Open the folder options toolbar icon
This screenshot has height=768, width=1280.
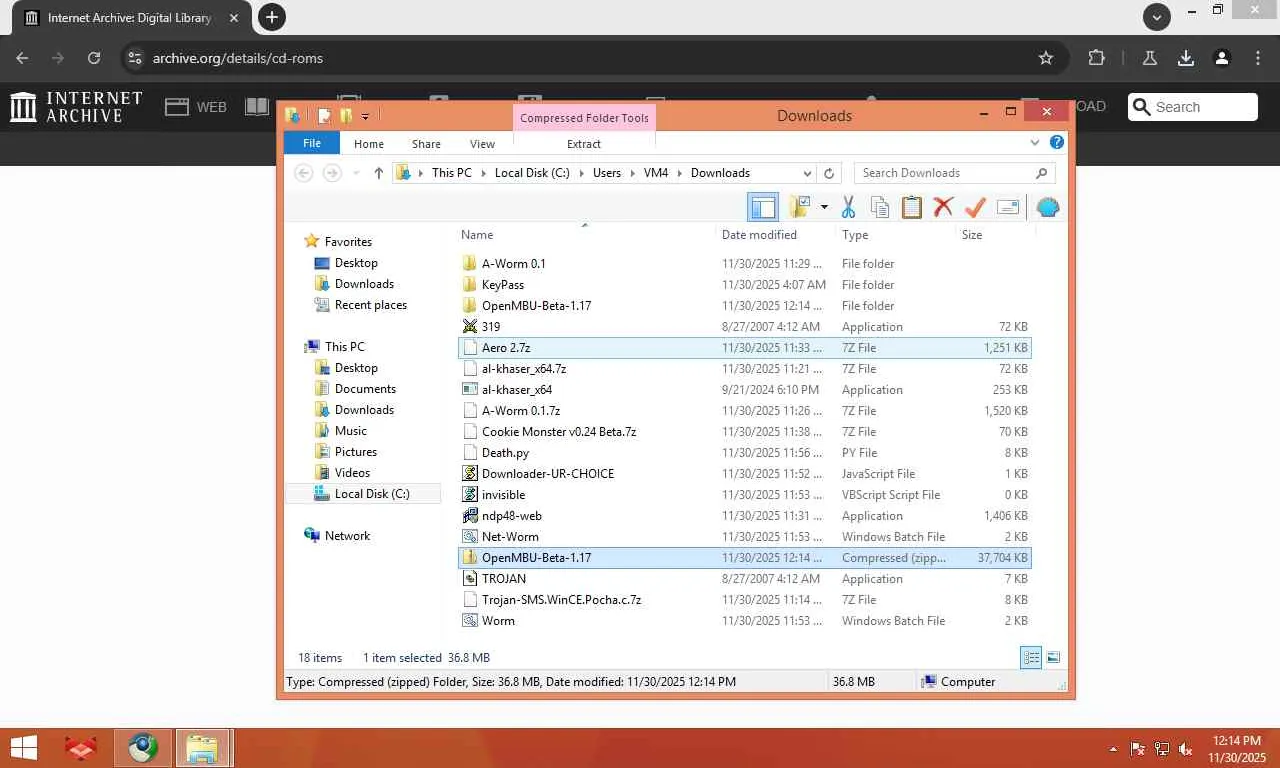[x=799, y=207]
